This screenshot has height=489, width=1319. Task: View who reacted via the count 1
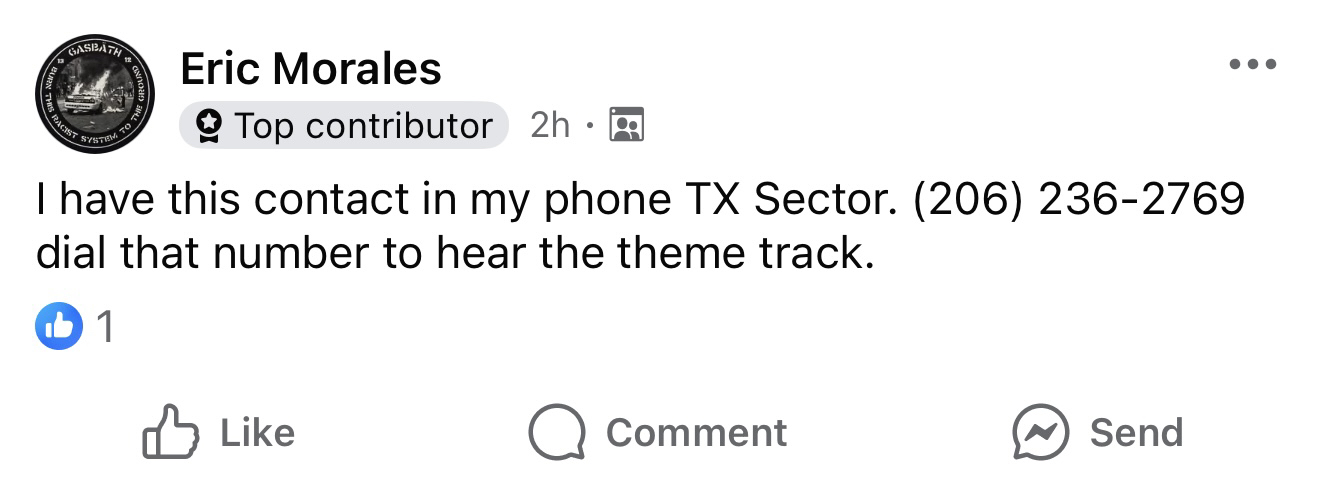(105, 328)
